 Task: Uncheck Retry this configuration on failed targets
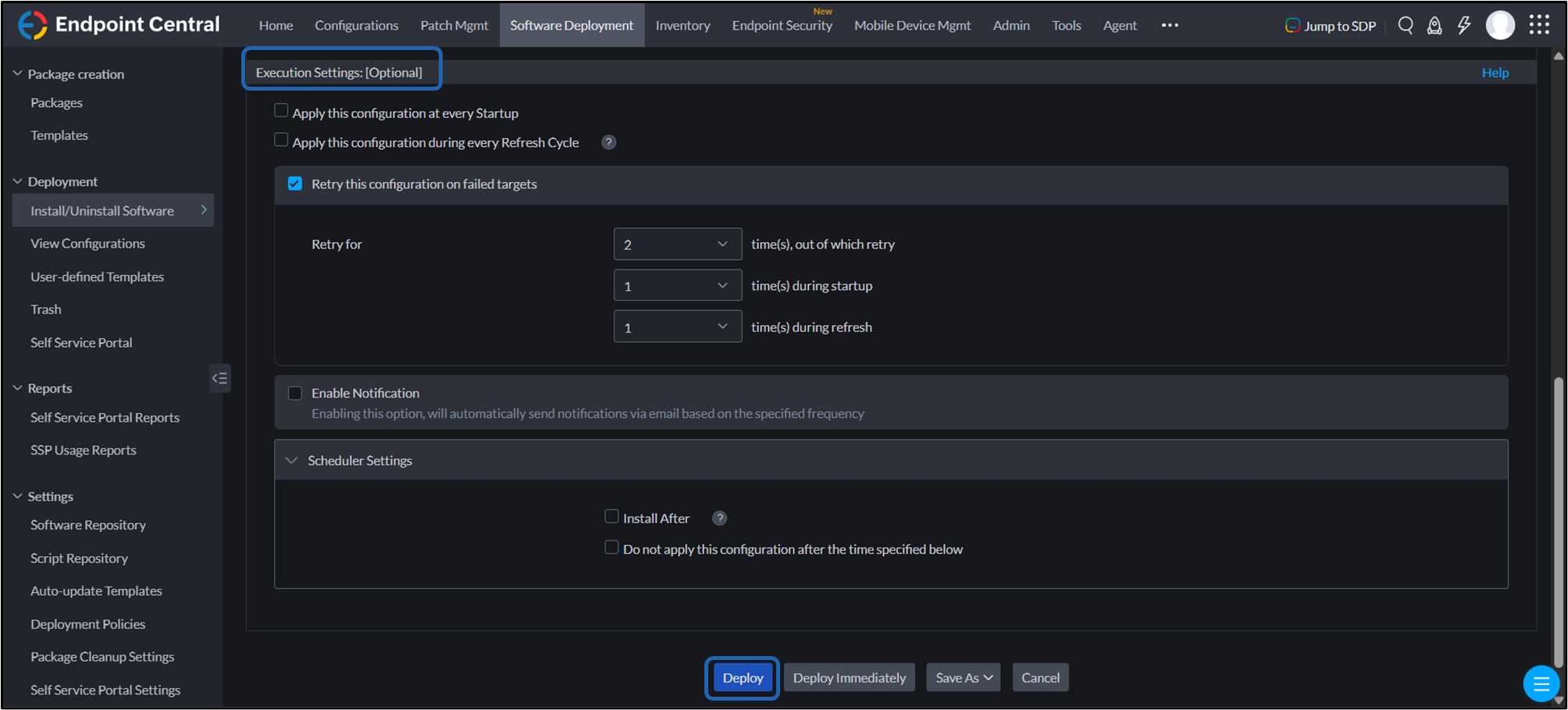click(295, 184)
